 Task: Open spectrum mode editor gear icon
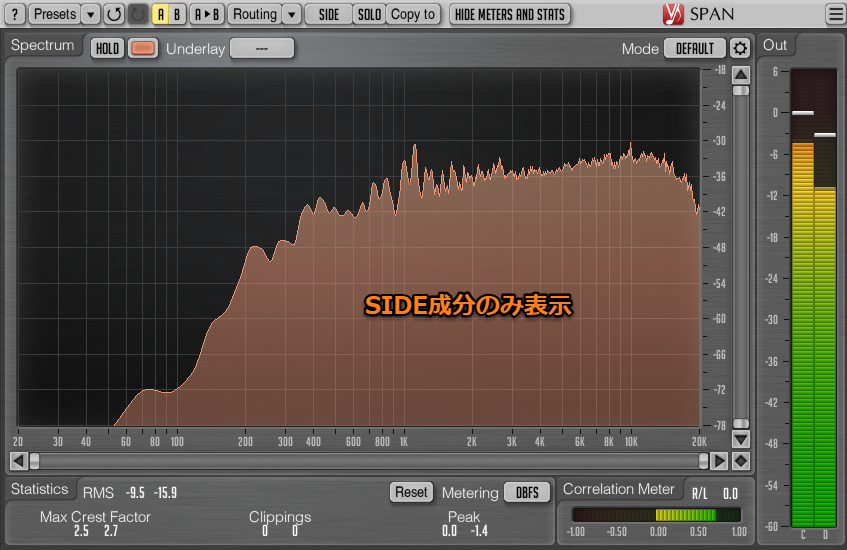pyautogui.click(x=740, y=49)
